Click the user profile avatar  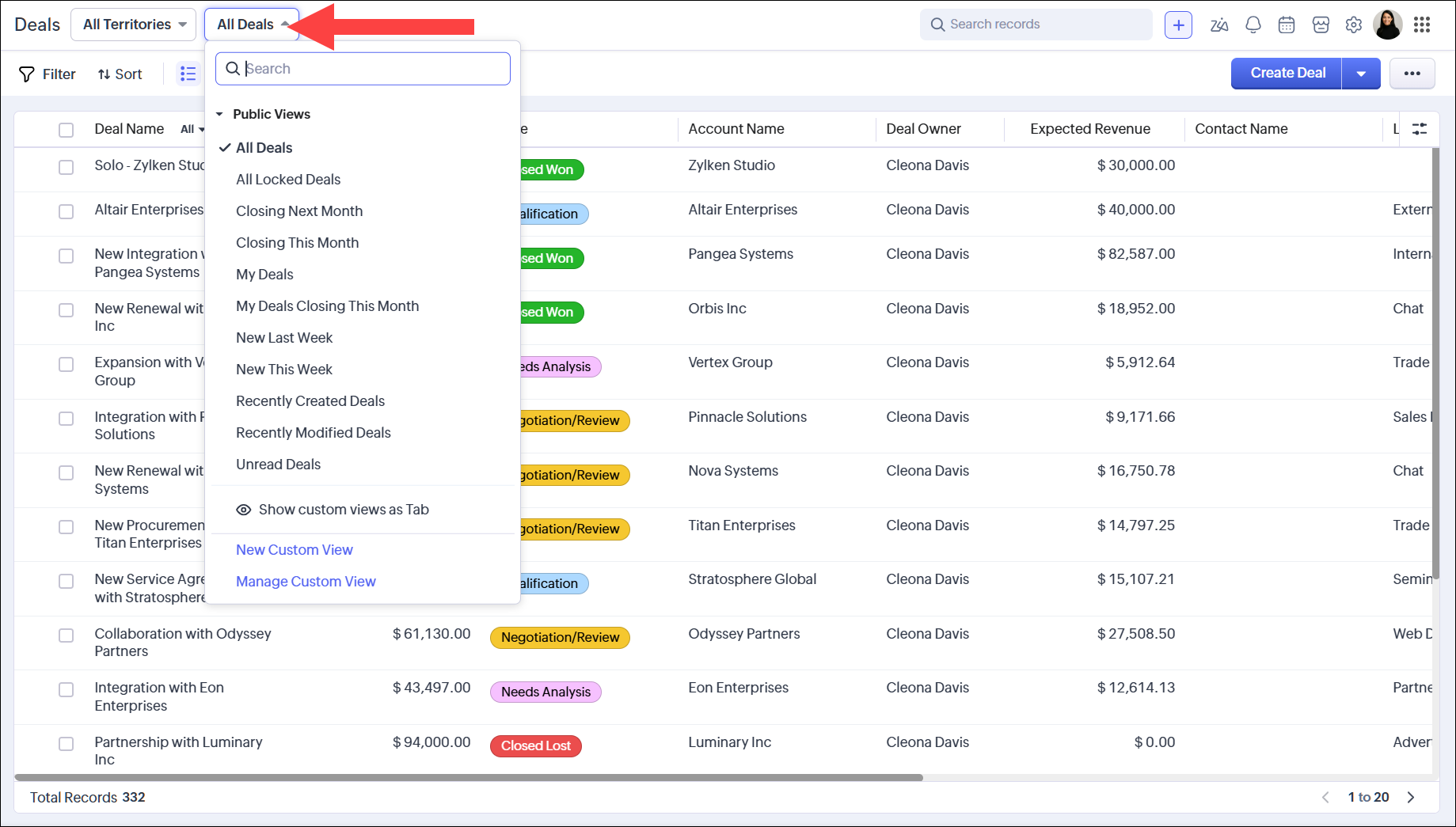click(x=1388, y=25)
